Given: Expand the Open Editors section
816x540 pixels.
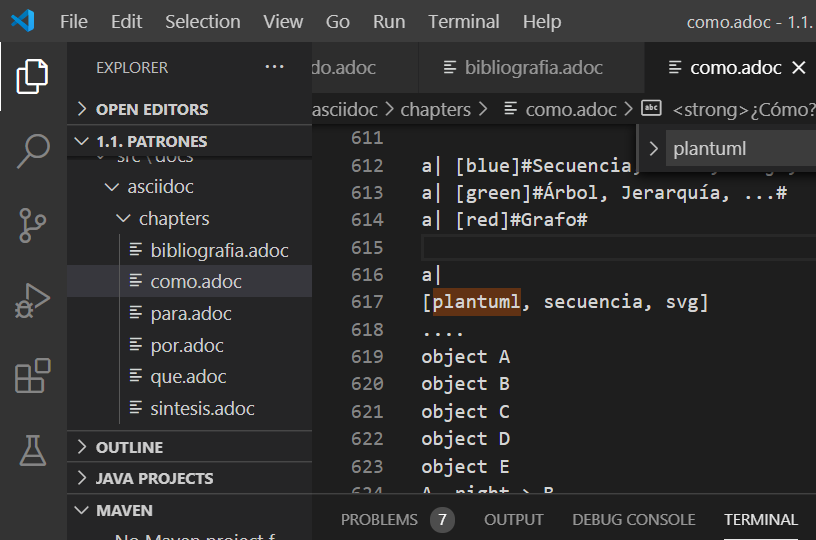Looking at the screenshot, I should [x=152, y=109].
